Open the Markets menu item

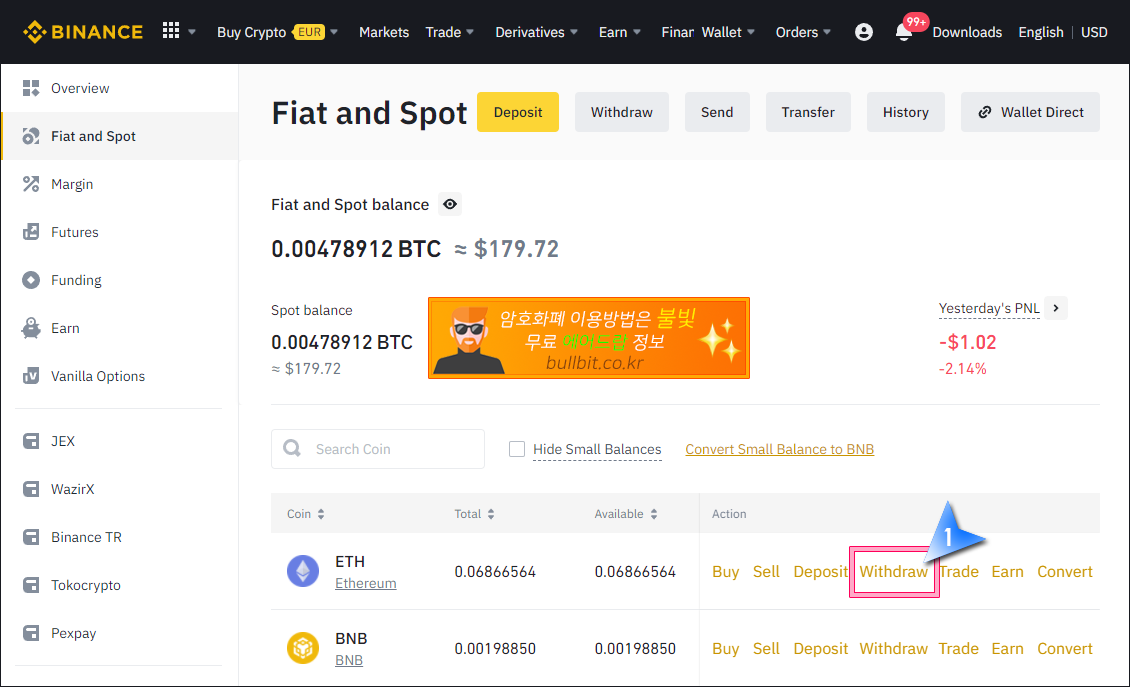tap(384, 32)
